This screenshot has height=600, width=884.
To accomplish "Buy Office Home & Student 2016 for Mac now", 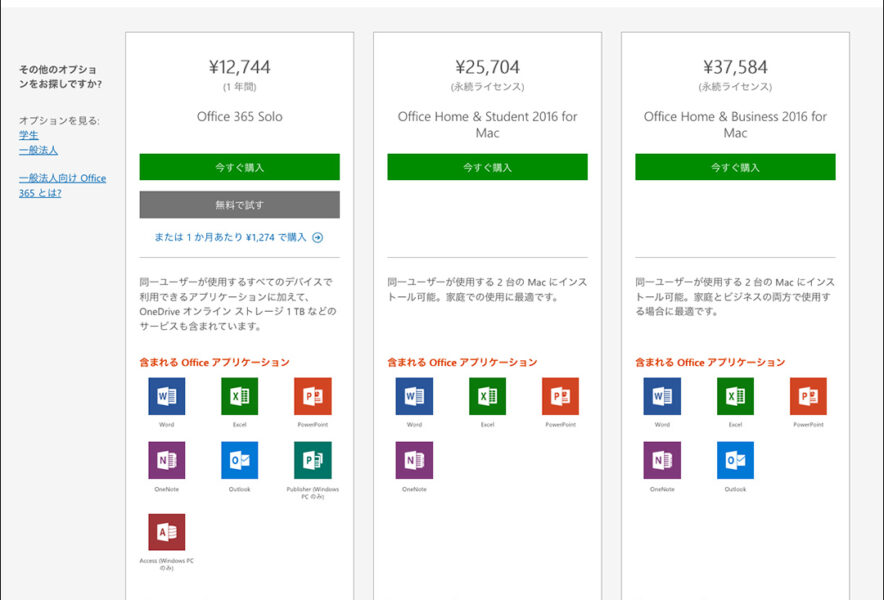I will [488, 167].
